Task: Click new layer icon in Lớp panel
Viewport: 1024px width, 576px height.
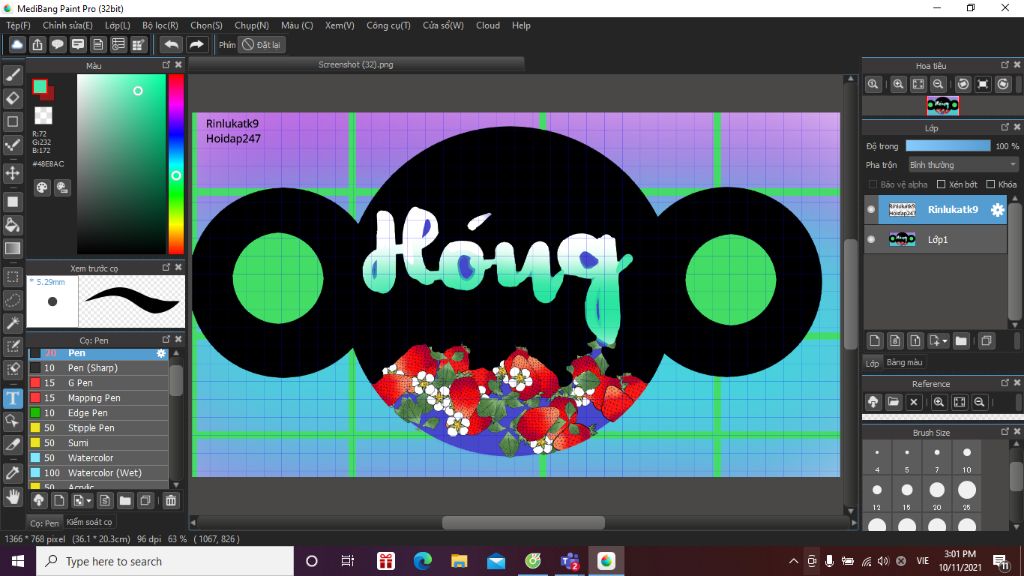Action: coord(874,341)
